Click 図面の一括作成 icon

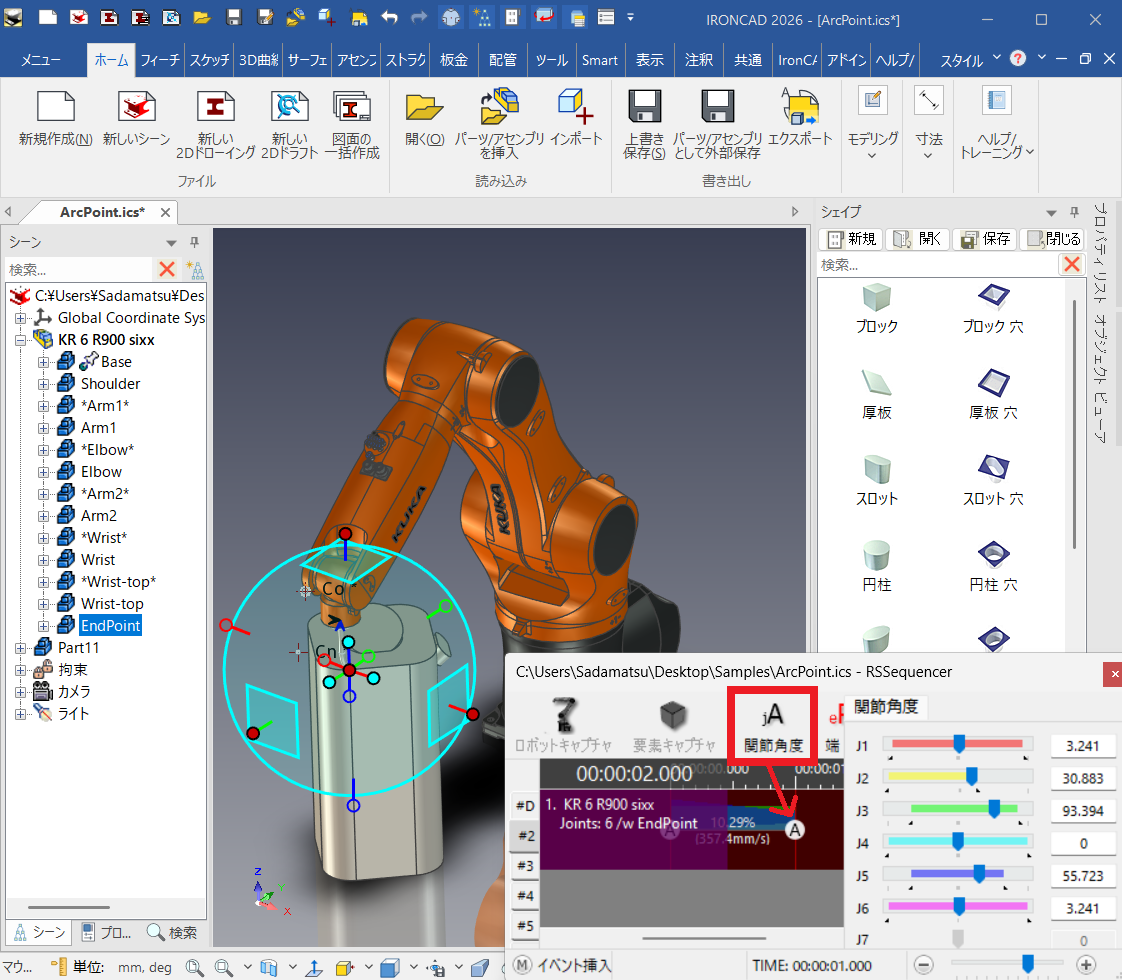click(351, 107)
